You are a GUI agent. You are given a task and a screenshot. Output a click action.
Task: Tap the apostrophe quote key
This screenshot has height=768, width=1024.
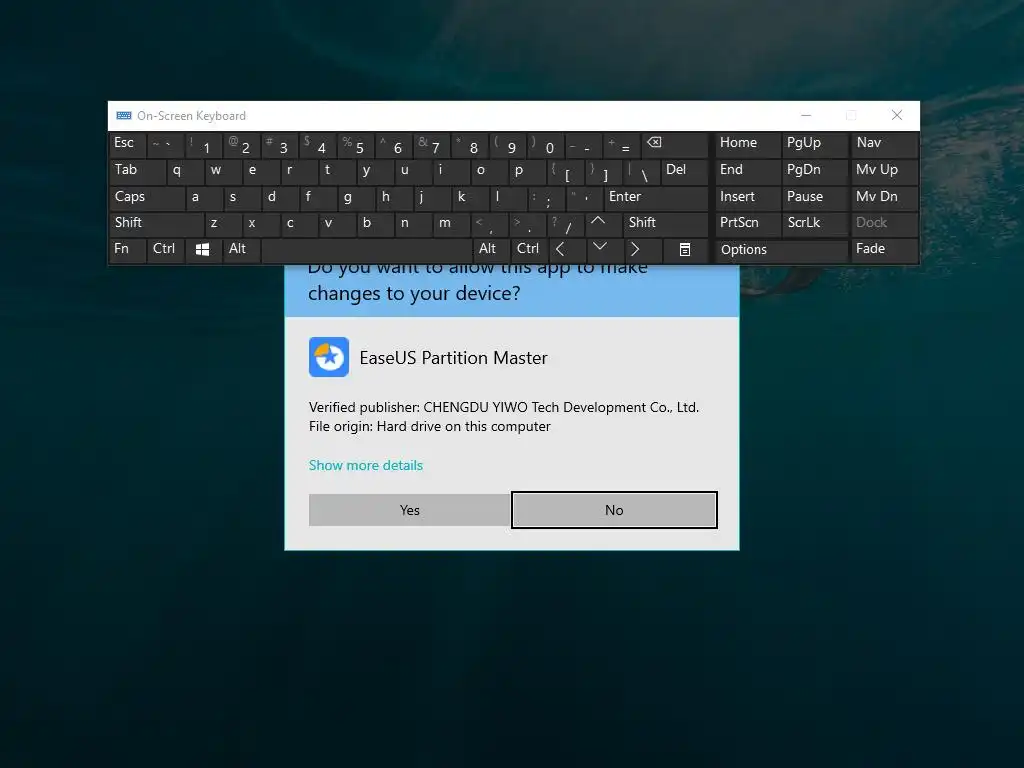click(x=584, y=198)
